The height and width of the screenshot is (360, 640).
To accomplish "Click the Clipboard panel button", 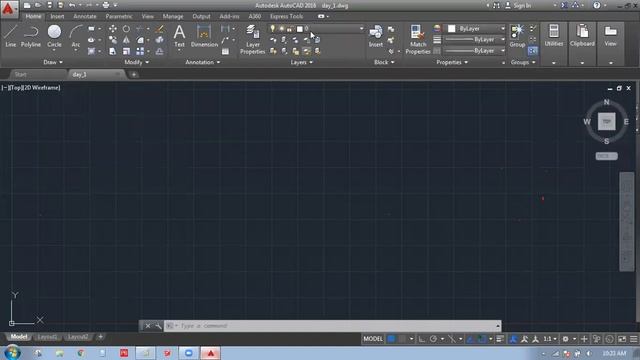I will 582,36.
